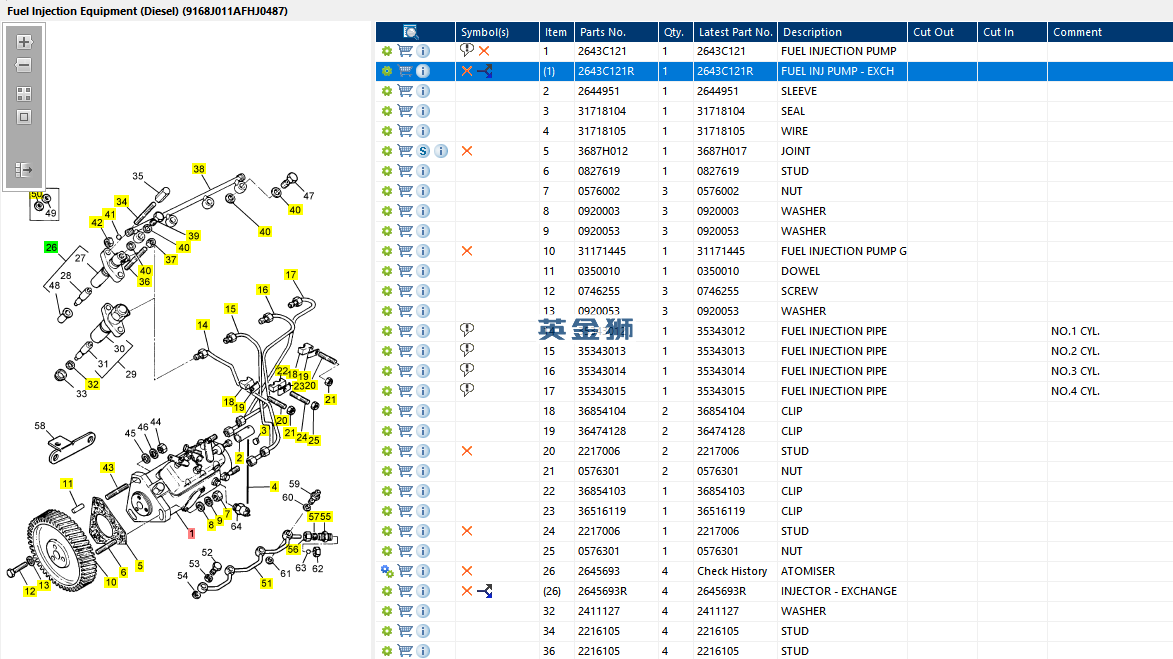Open info for DOWEL 0350010 row
This screenshot has height=659, width=1173.
[423, 272]
